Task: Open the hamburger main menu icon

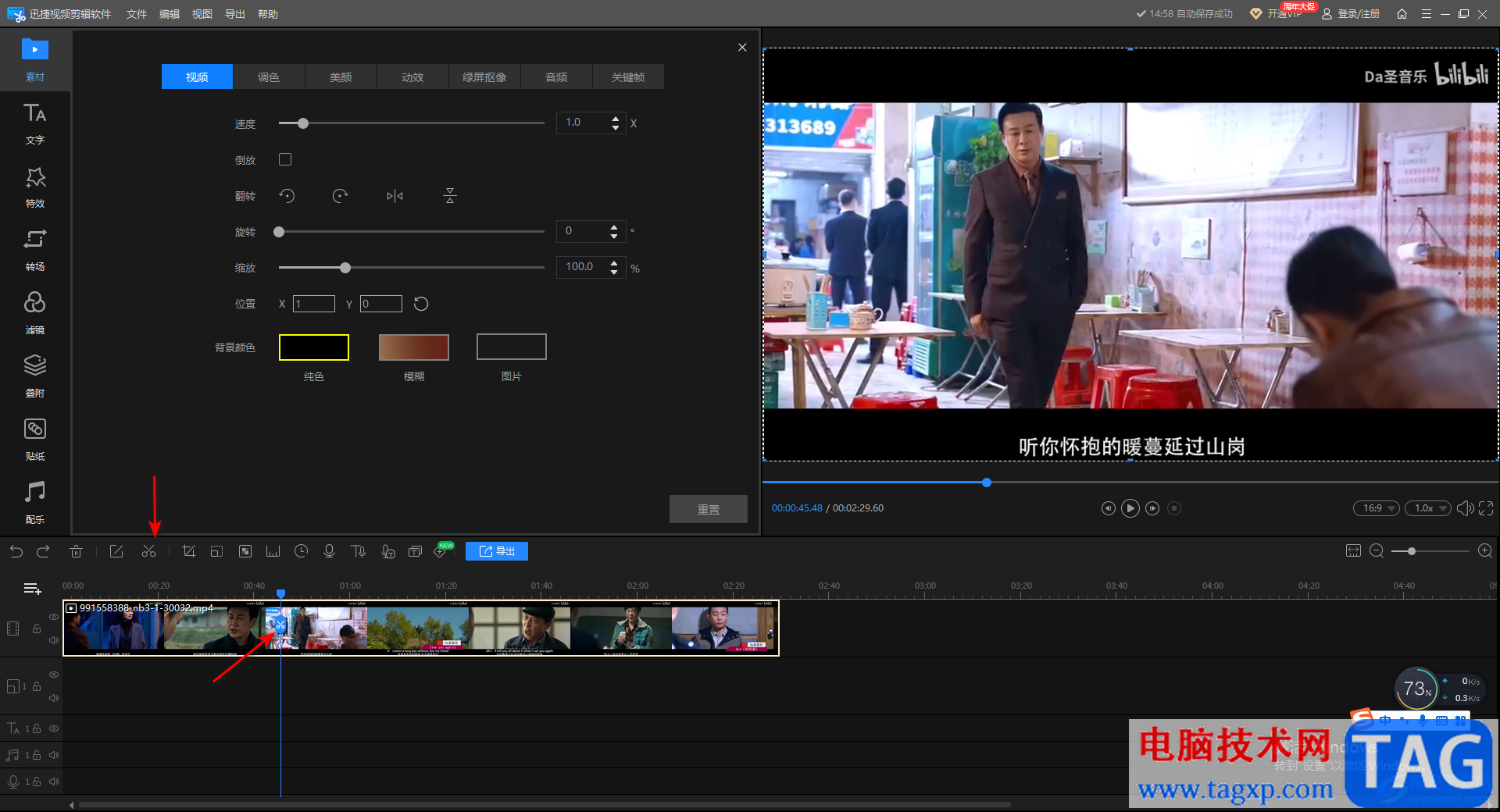Action: tap(1426, 14)
